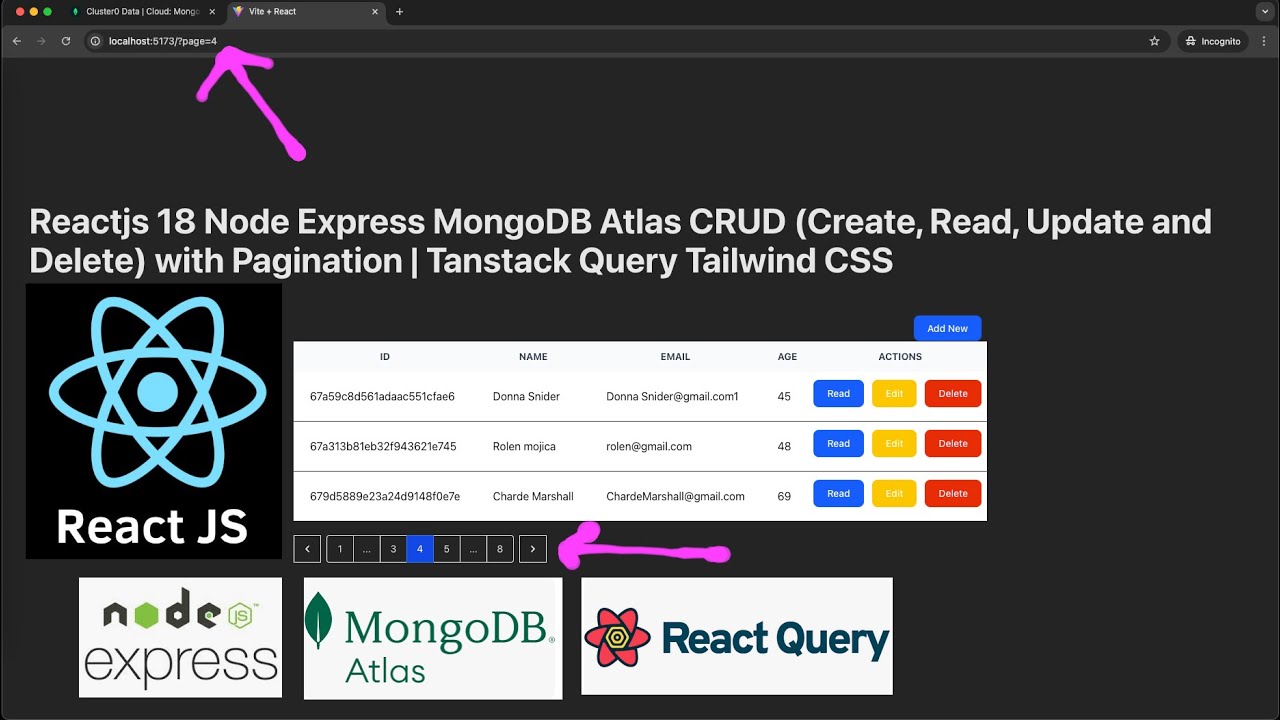The image size is (1280, 720).
Task: Go to next page with right chevron
Action: pyautogui.click(x=533, y=549)
